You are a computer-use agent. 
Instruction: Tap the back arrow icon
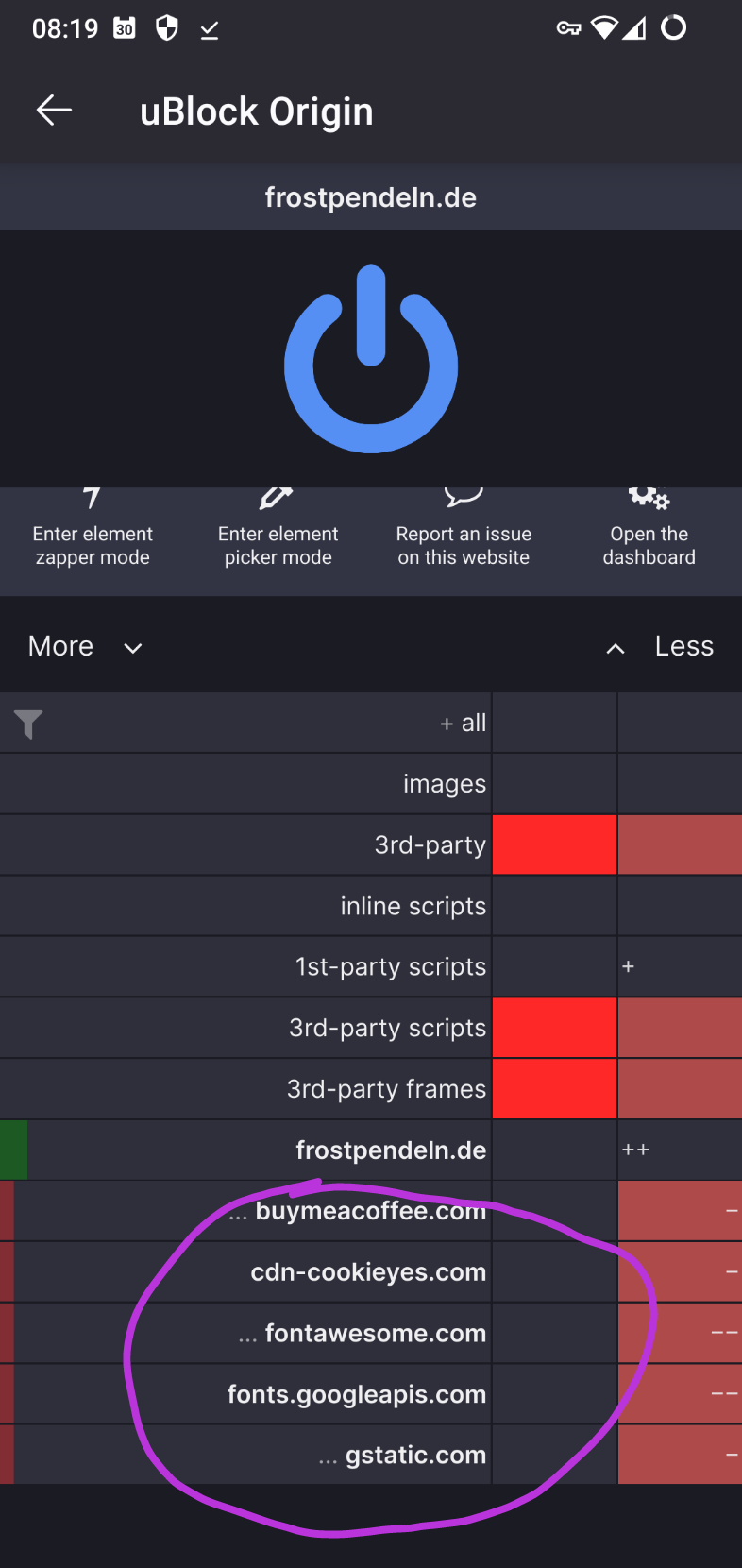(x=54, y=111)
